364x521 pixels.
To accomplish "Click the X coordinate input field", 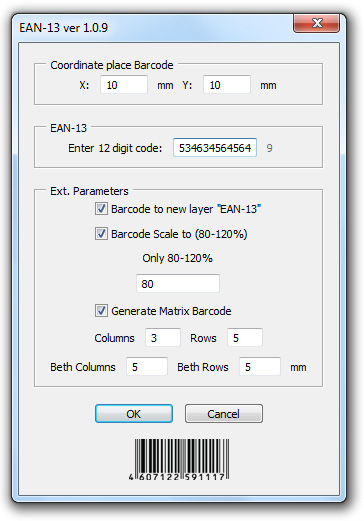I will pyautogui.click(x=124, y=85).
